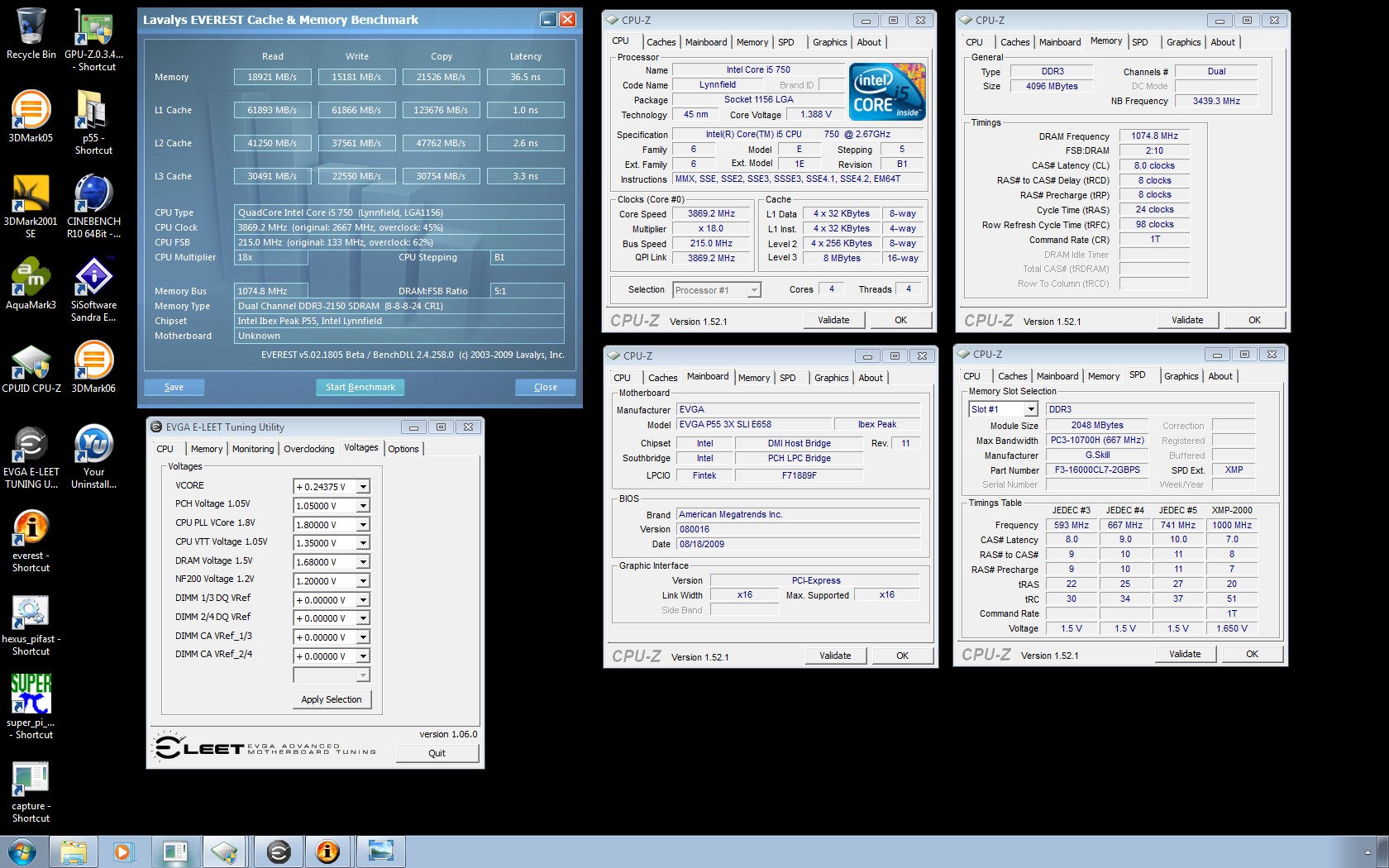Click DRAM Frequency field 1074.8 MHz
This screenshot has width=1389, height=868.
tap(1155, 136)
